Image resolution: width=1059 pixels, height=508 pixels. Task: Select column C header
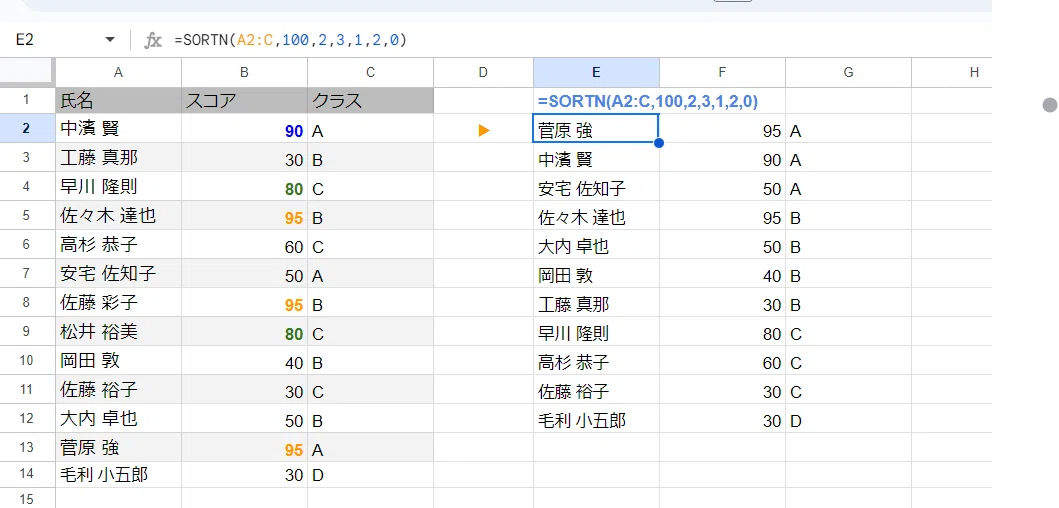[370, 73]
